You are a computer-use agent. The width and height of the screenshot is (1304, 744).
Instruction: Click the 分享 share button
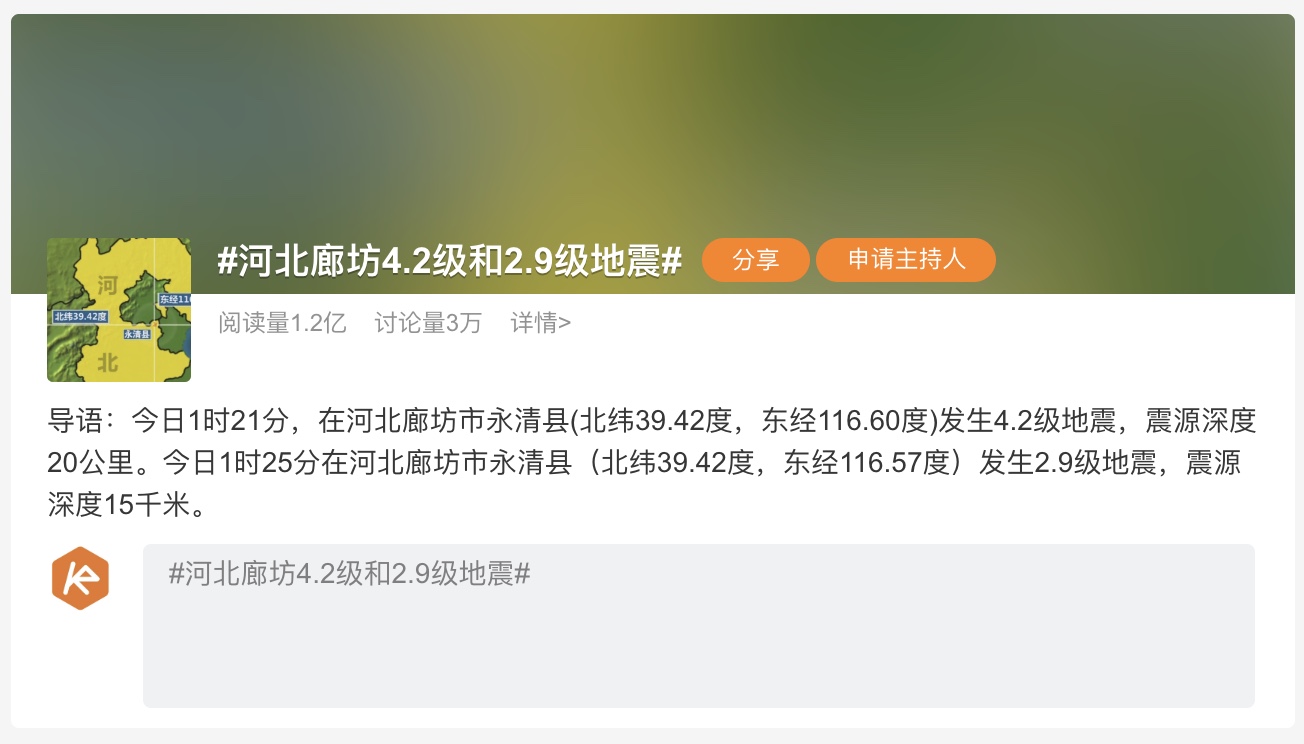click(755, 260)
